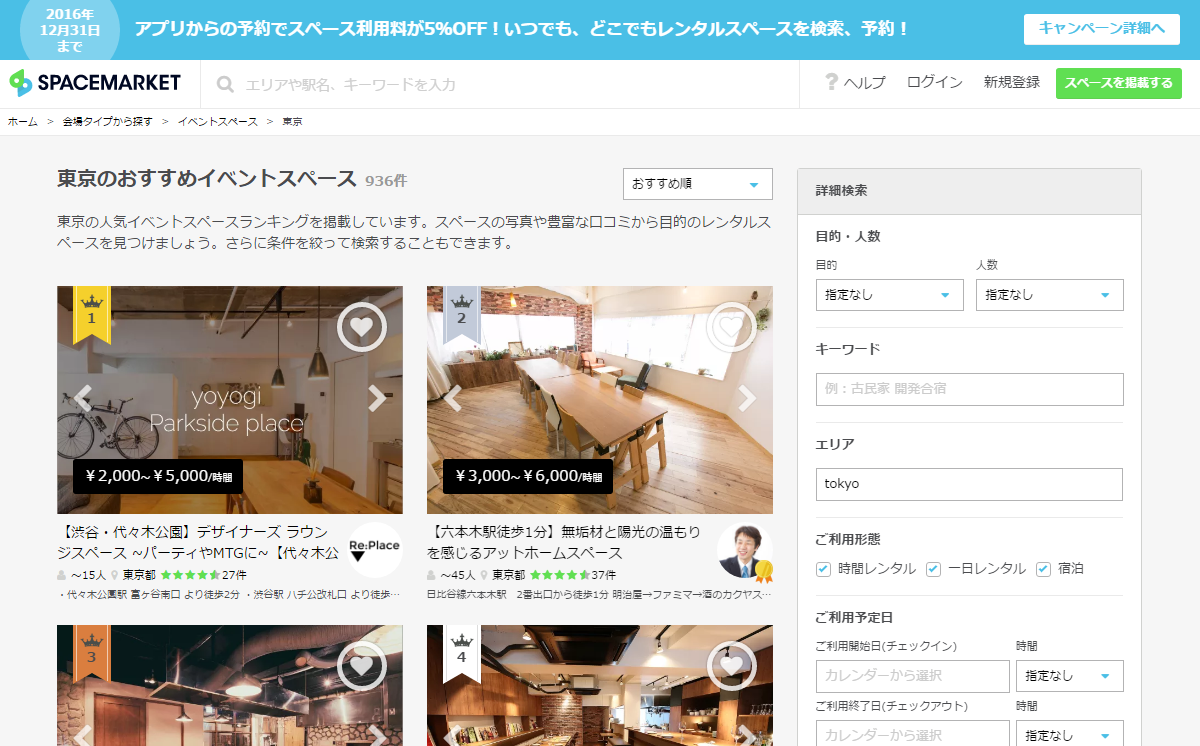1200x746 pixels.
Task: Open the 人数 dropdown
Action: click(x=1050, y=295)
